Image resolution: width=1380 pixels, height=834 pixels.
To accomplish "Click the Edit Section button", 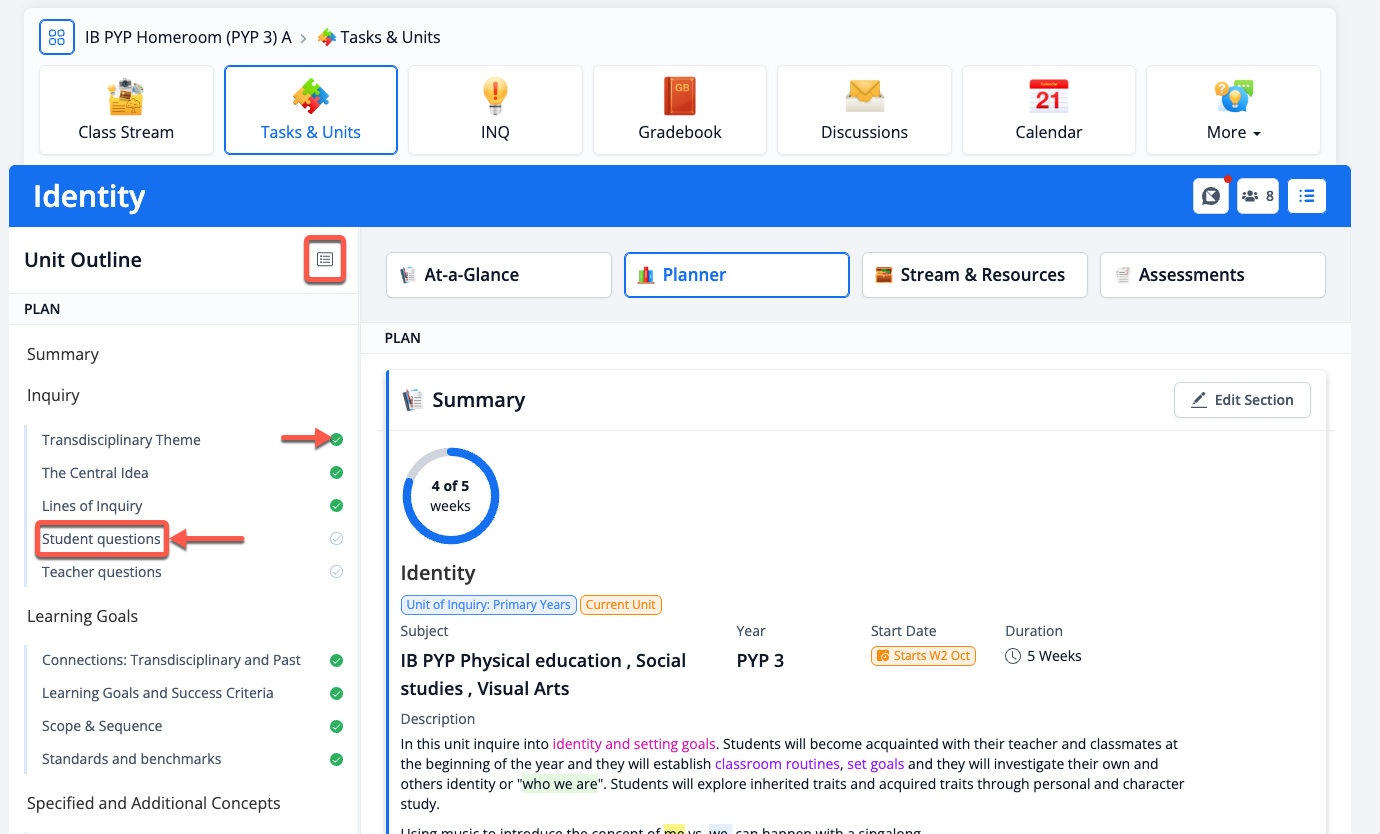I will coord(1242,400).
